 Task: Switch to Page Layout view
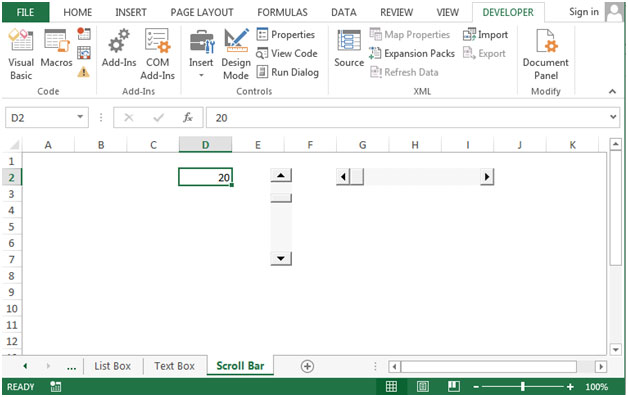423,387
